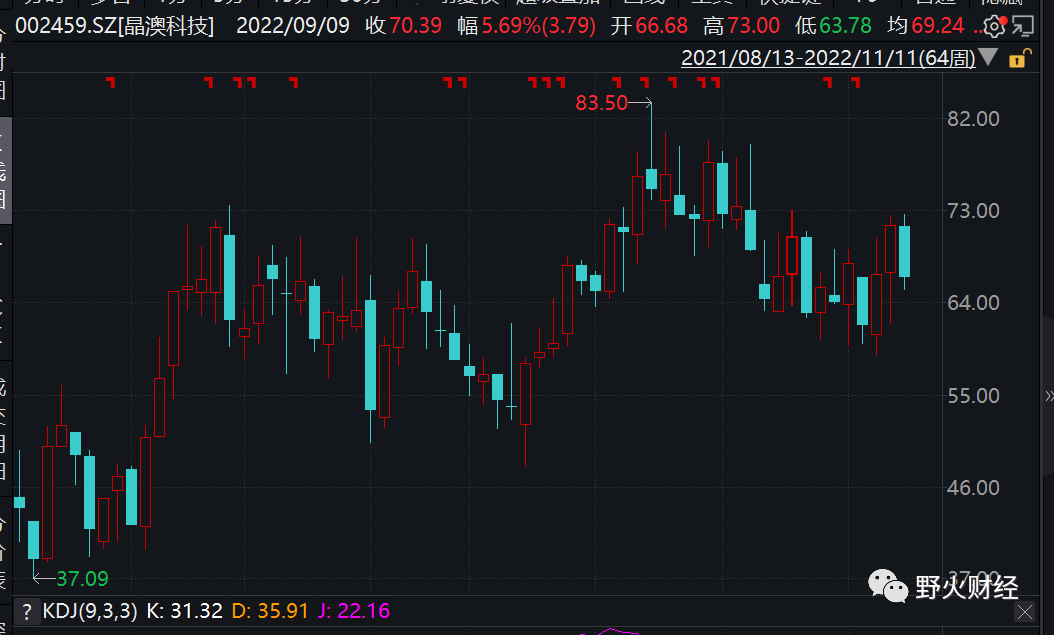Click the 82.00 price axis label

tap(973, 119)
